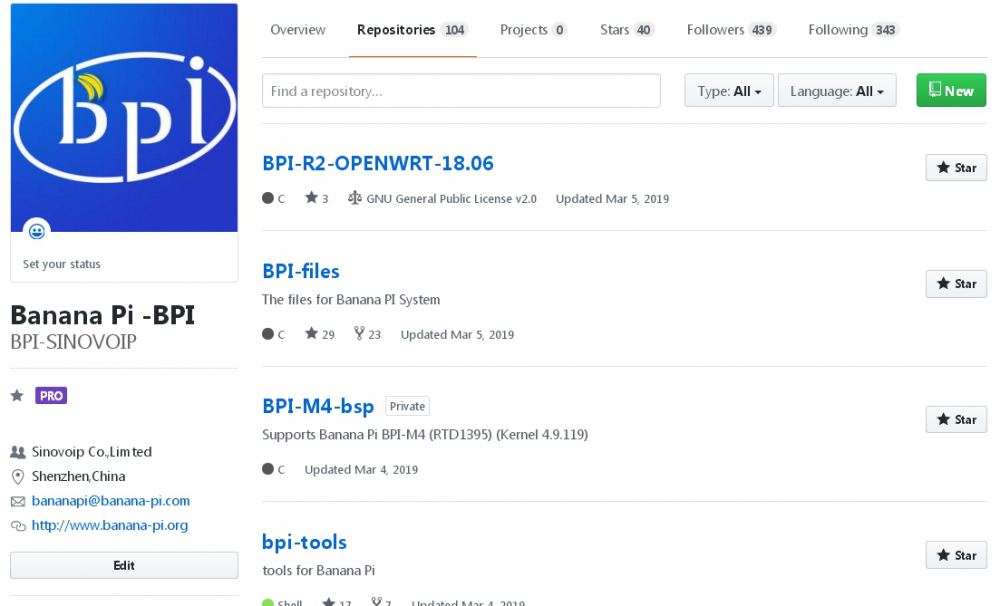Image resolution: width=1000 pixels, height=606 pixels.
Task: Star the BPI-files repository
Action: [x=955, y=284]
